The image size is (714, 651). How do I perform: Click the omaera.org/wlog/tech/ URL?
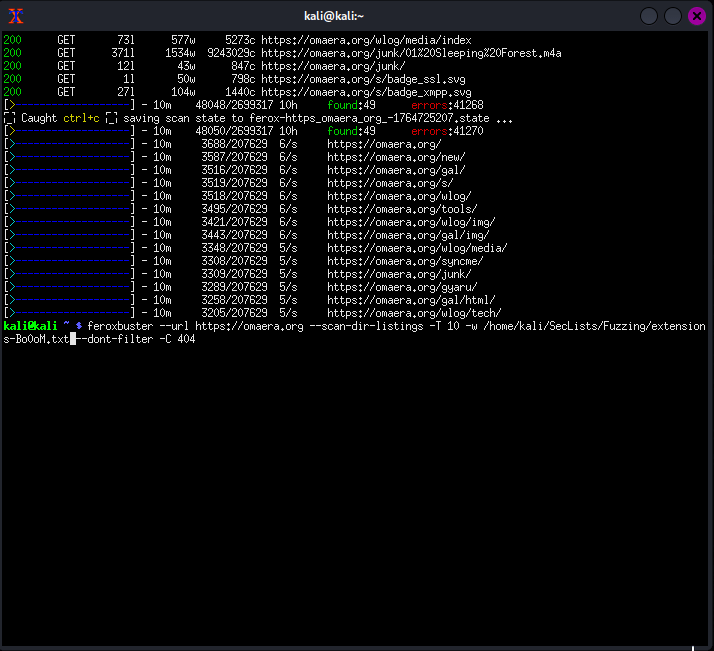(414, 313)
